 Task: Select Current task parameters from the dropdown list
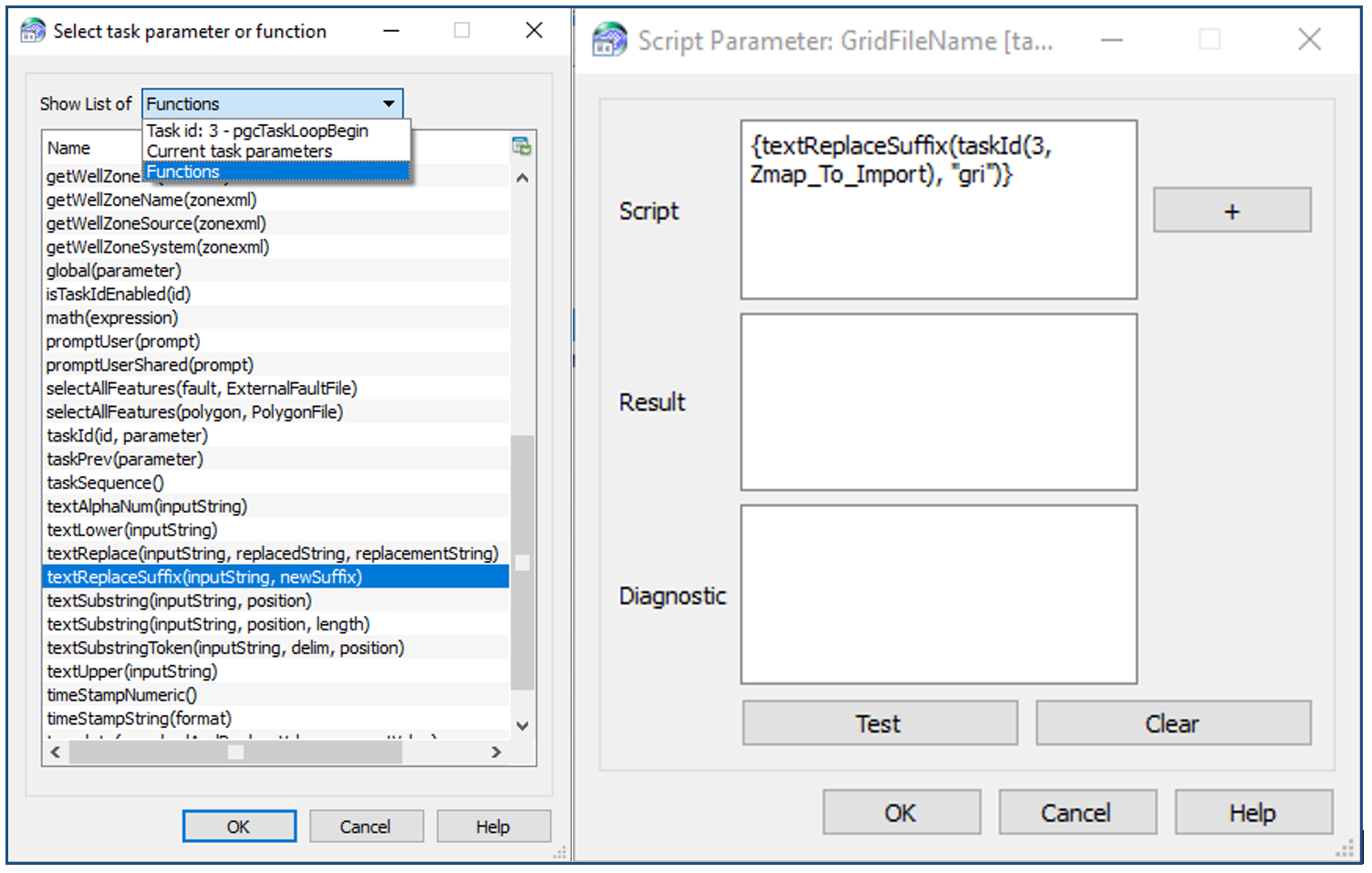[239, 151]
